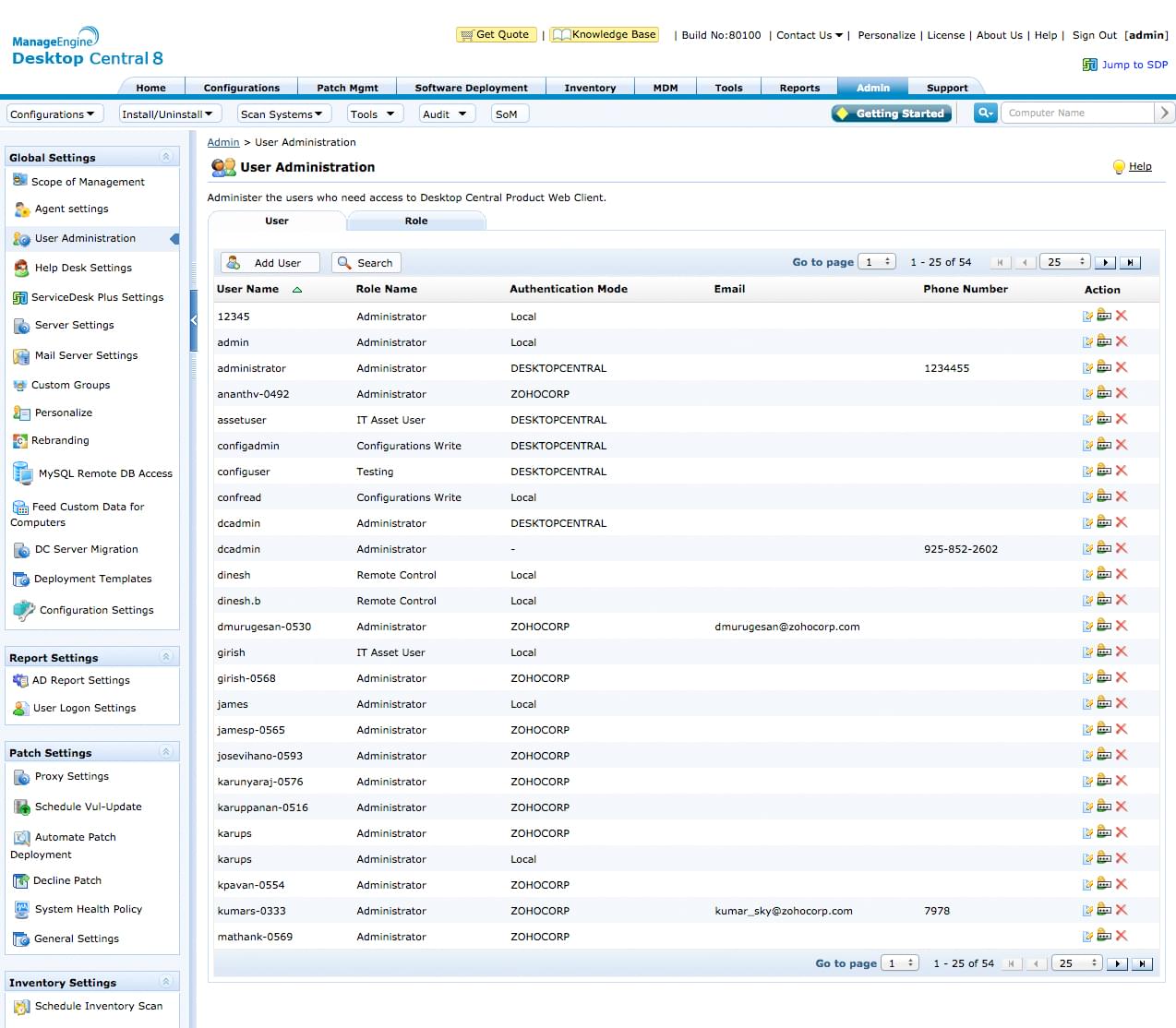The image size is (1176, 1028).
Task: Click the Admin breadcrumb link
Action: [x=223, y=142]
